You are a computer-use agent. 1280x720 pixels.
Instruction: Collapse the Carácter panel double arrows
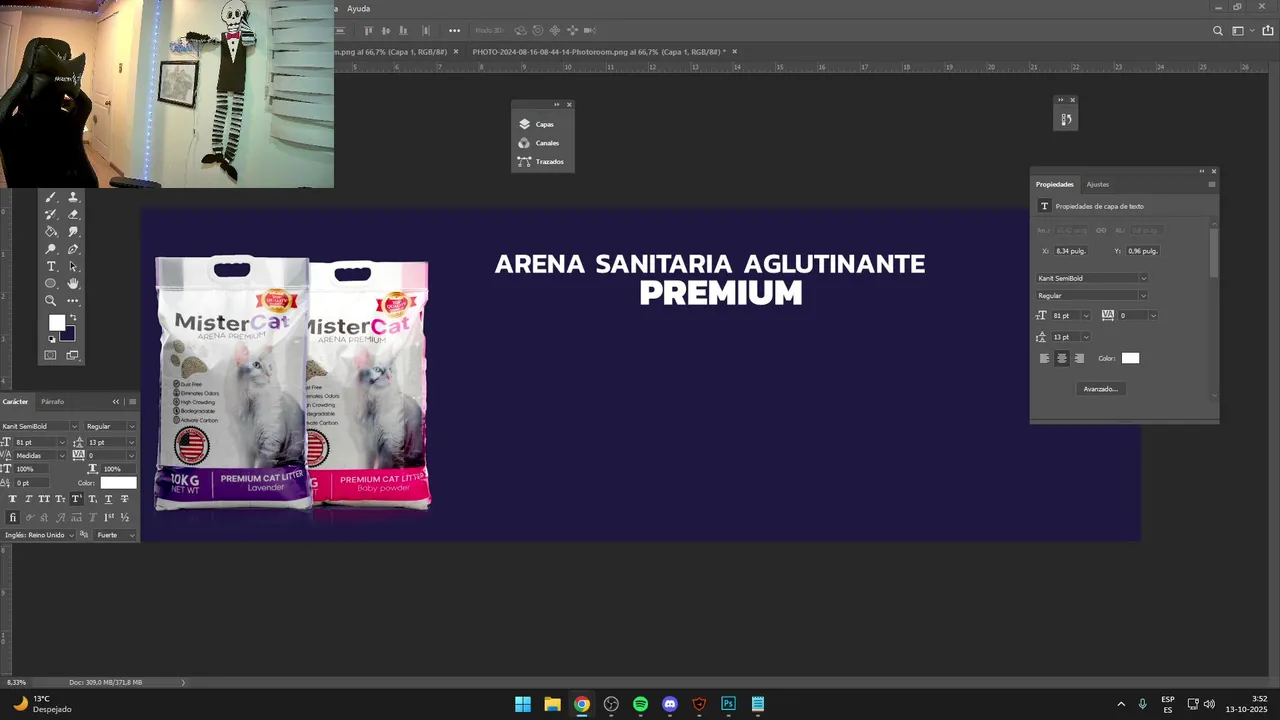click(116, 402)
